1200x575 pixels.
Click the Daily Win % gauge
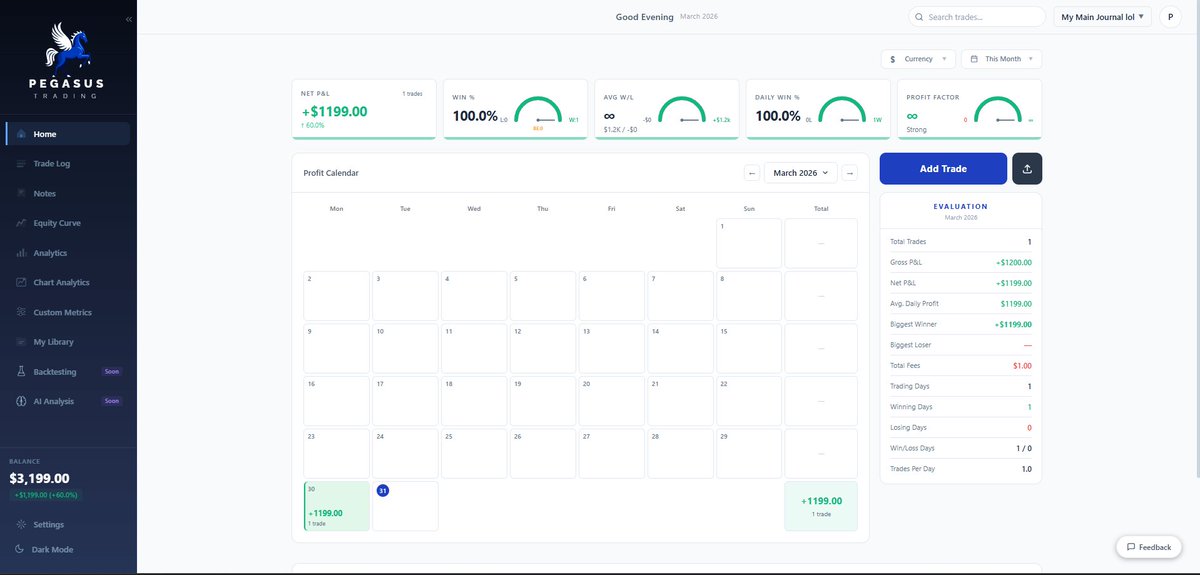coord(842,110)
